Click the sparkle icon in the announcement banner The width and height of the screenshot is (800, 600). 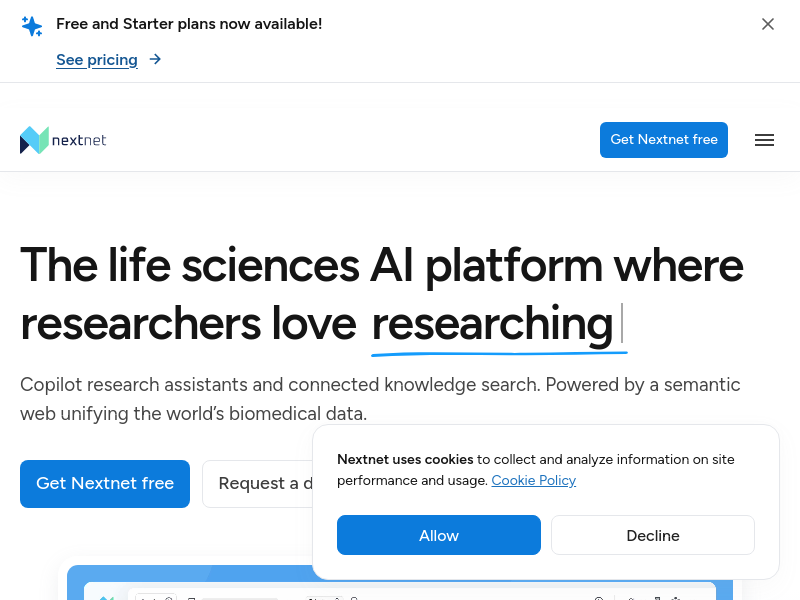32,26
